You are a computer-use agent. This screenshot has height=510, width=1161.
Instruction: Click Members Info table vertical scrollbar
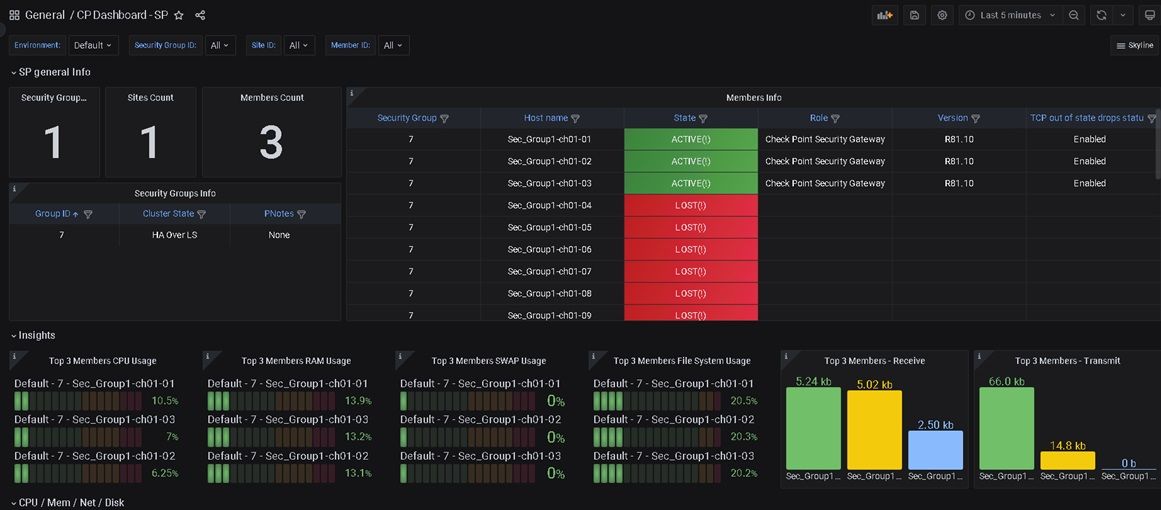1158,142
